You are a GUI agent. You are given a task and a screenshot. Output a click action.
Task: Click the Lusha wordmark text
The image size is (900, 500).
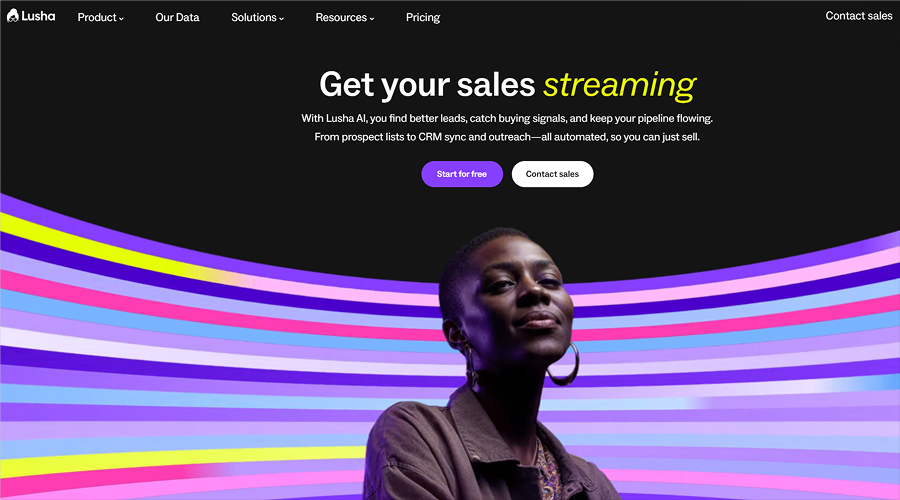(38, 16)
